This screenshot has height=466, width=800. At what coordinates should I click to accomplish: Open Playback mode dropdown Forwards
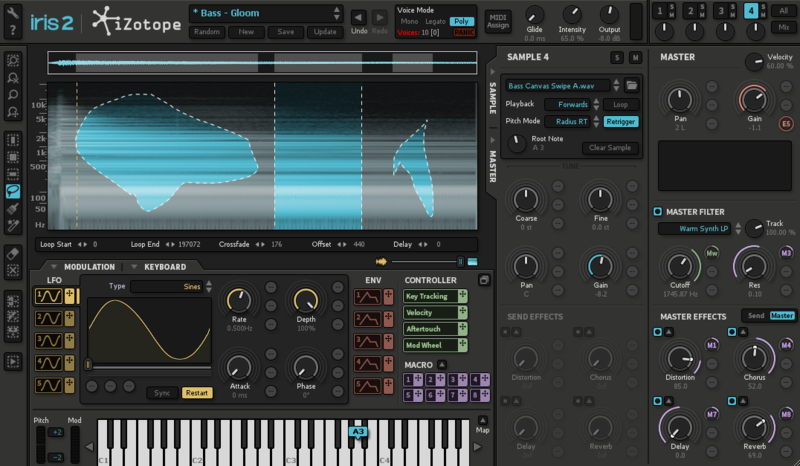click(567, 104)
